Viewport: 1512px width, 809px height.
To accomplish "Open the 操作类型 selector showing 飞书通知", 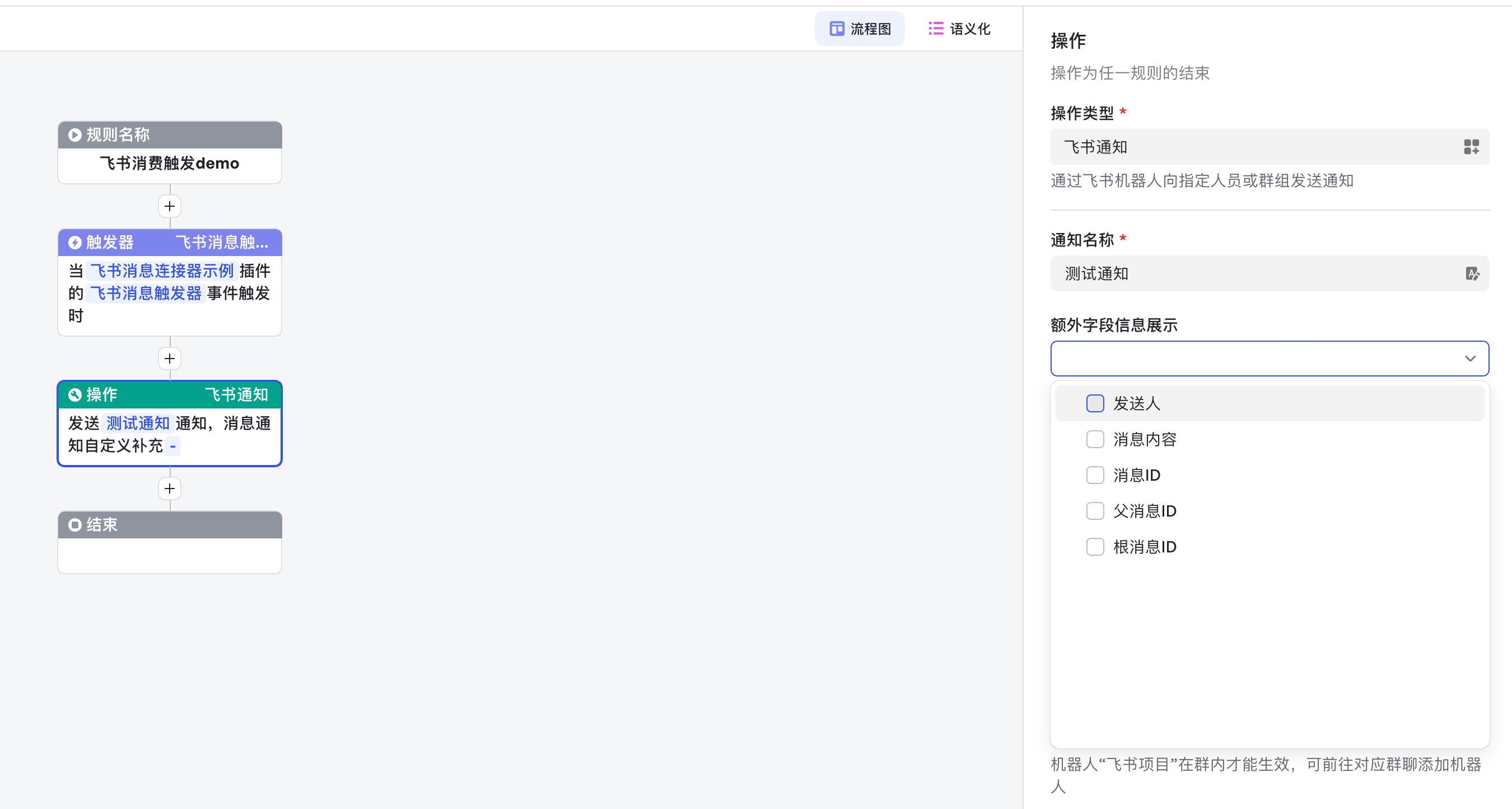I will pos(1270,147).
